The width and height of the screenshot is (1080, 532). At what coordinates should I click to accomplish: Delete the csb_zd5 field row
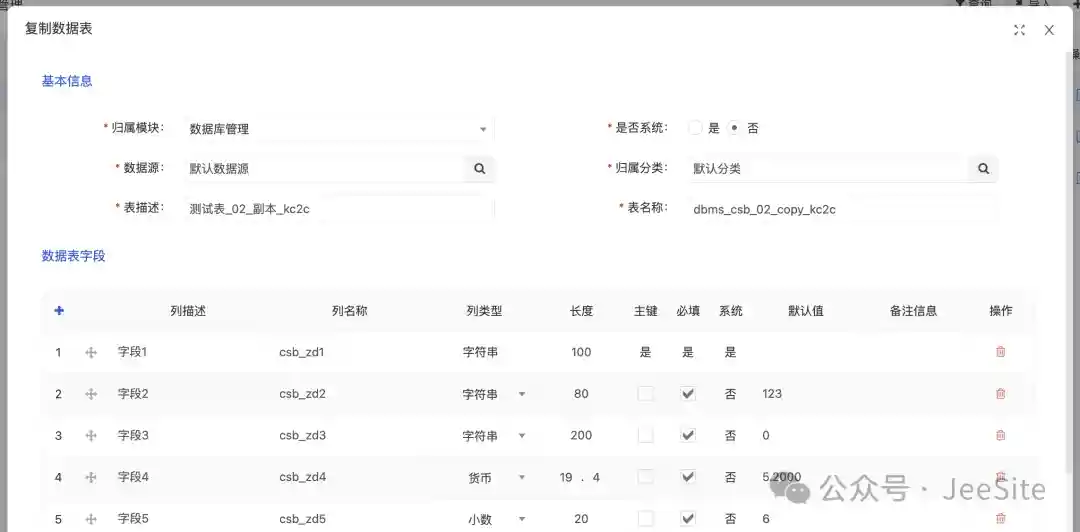pos(1001,518)
